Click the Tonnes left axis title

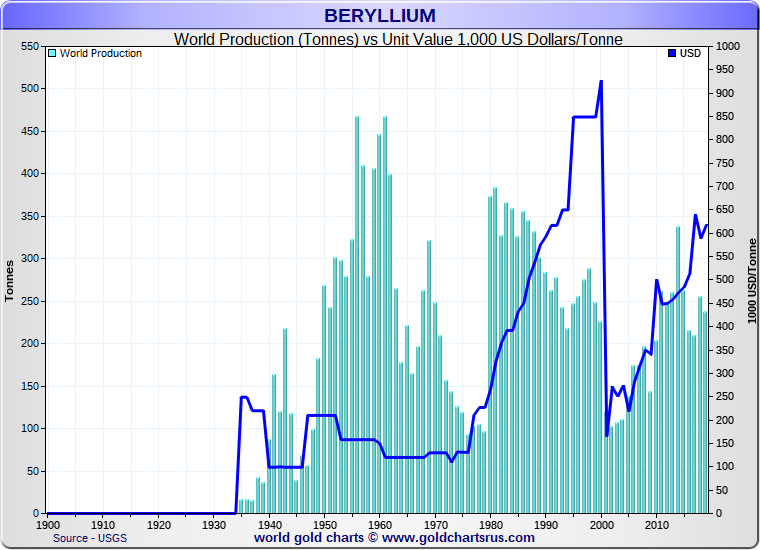pyautogui.click(x=10, y=280)
